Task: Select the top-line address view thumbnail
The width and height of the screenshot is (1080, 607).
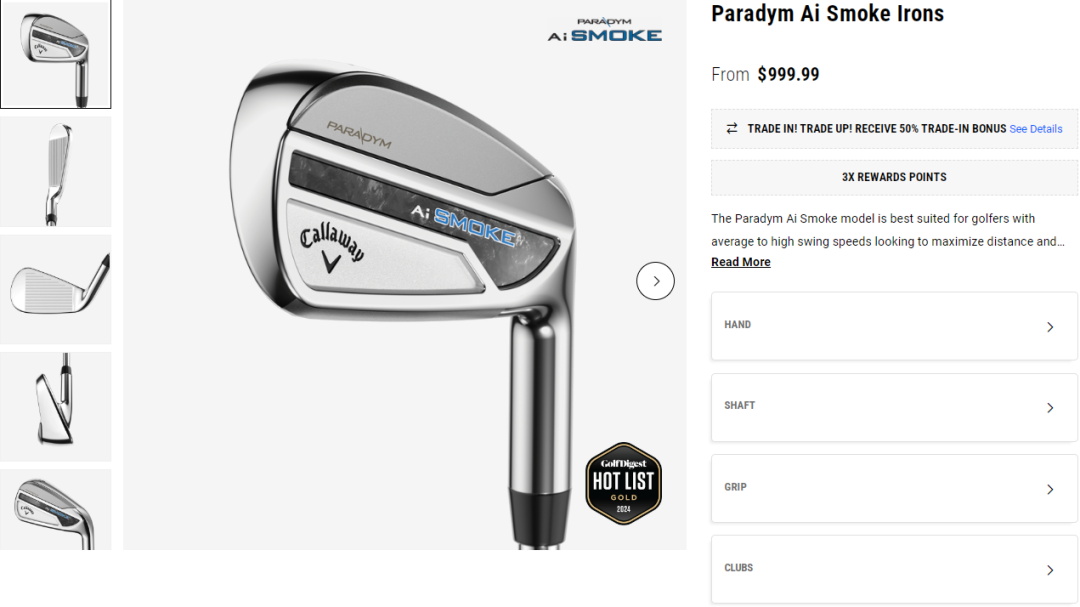Action: 55,172
